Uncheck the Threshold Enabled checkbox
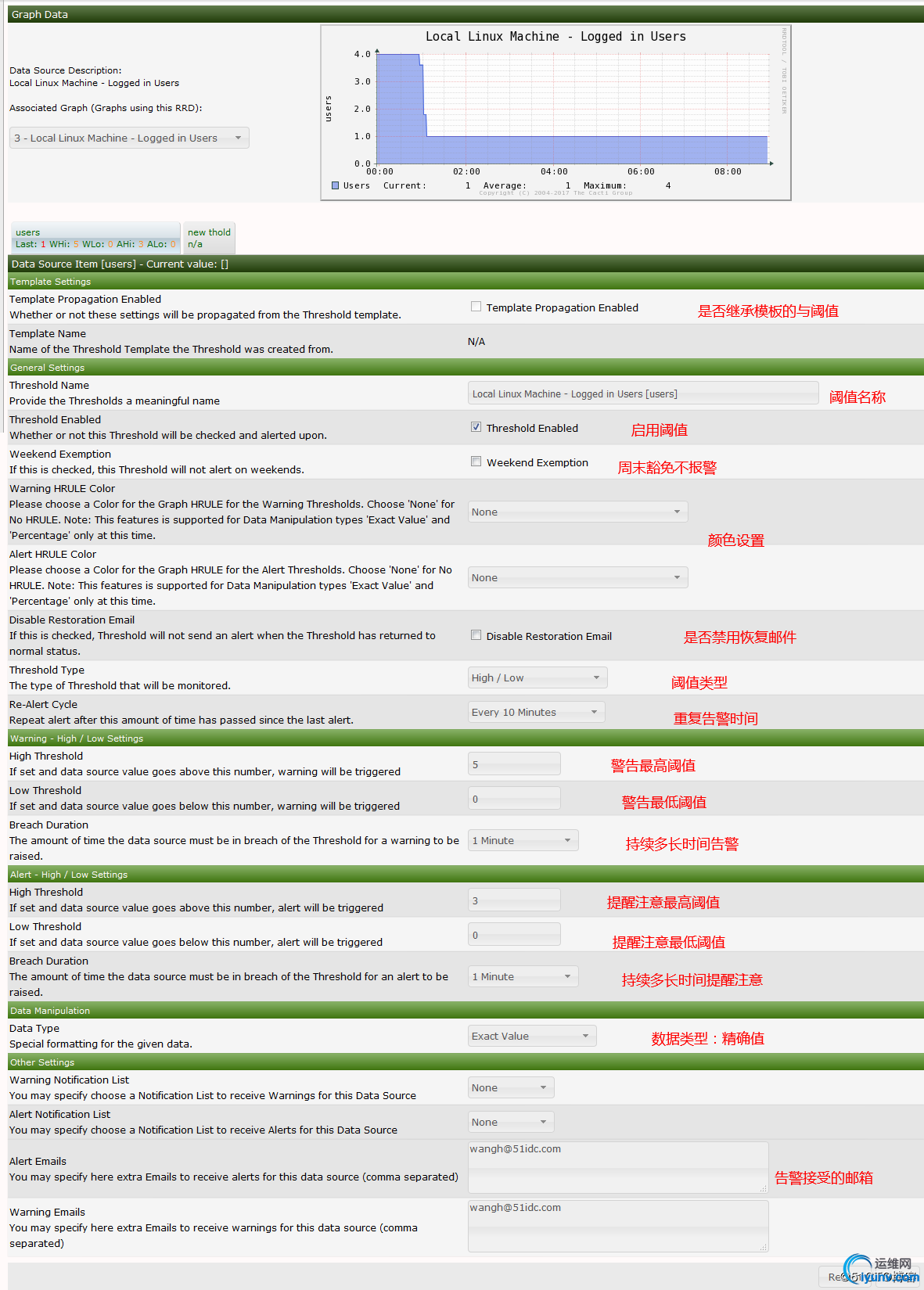924x1290 pixels. [476, 427]
